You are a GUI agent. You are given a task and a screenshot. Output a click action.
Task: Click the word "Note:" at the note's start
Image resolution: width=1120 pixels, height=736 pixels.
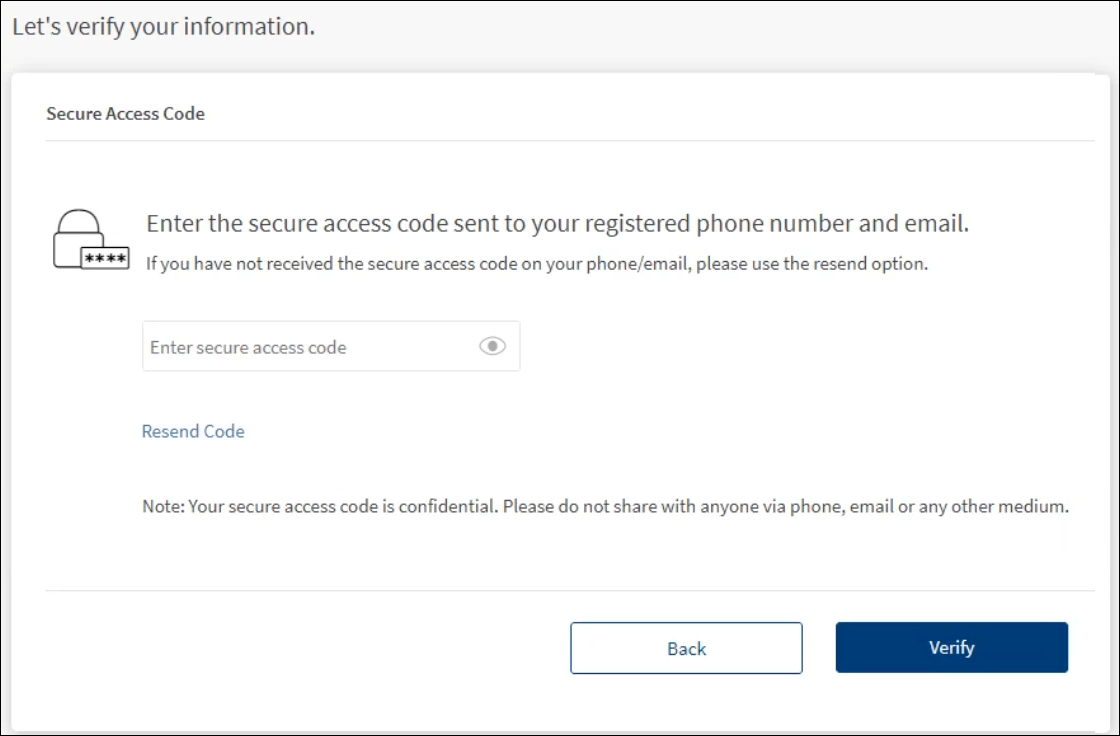[x=163, y=507]
